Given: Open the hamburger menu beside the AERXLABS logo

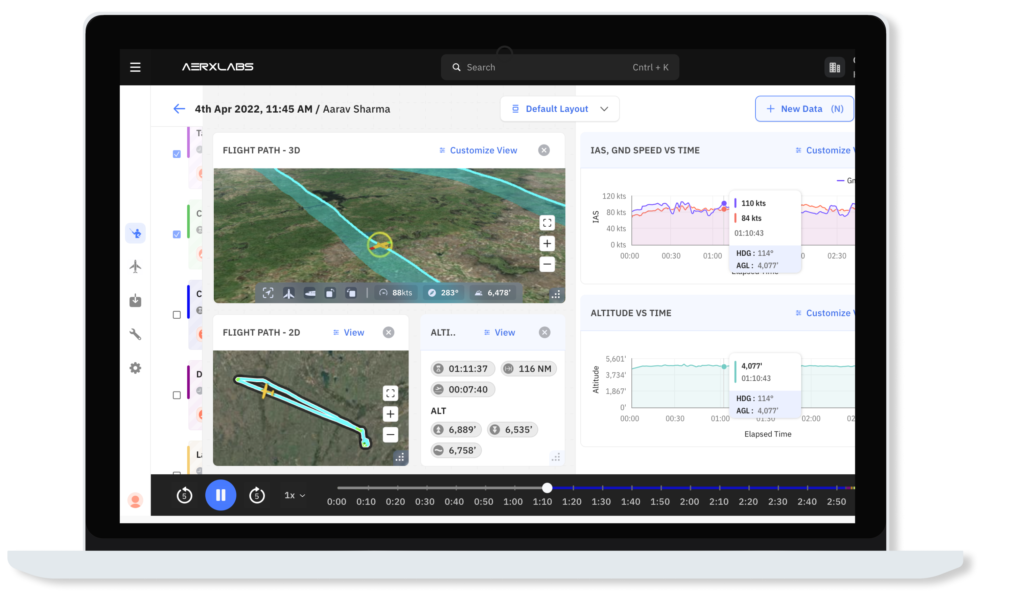Looking at the screenshot, I should (135, 67).
